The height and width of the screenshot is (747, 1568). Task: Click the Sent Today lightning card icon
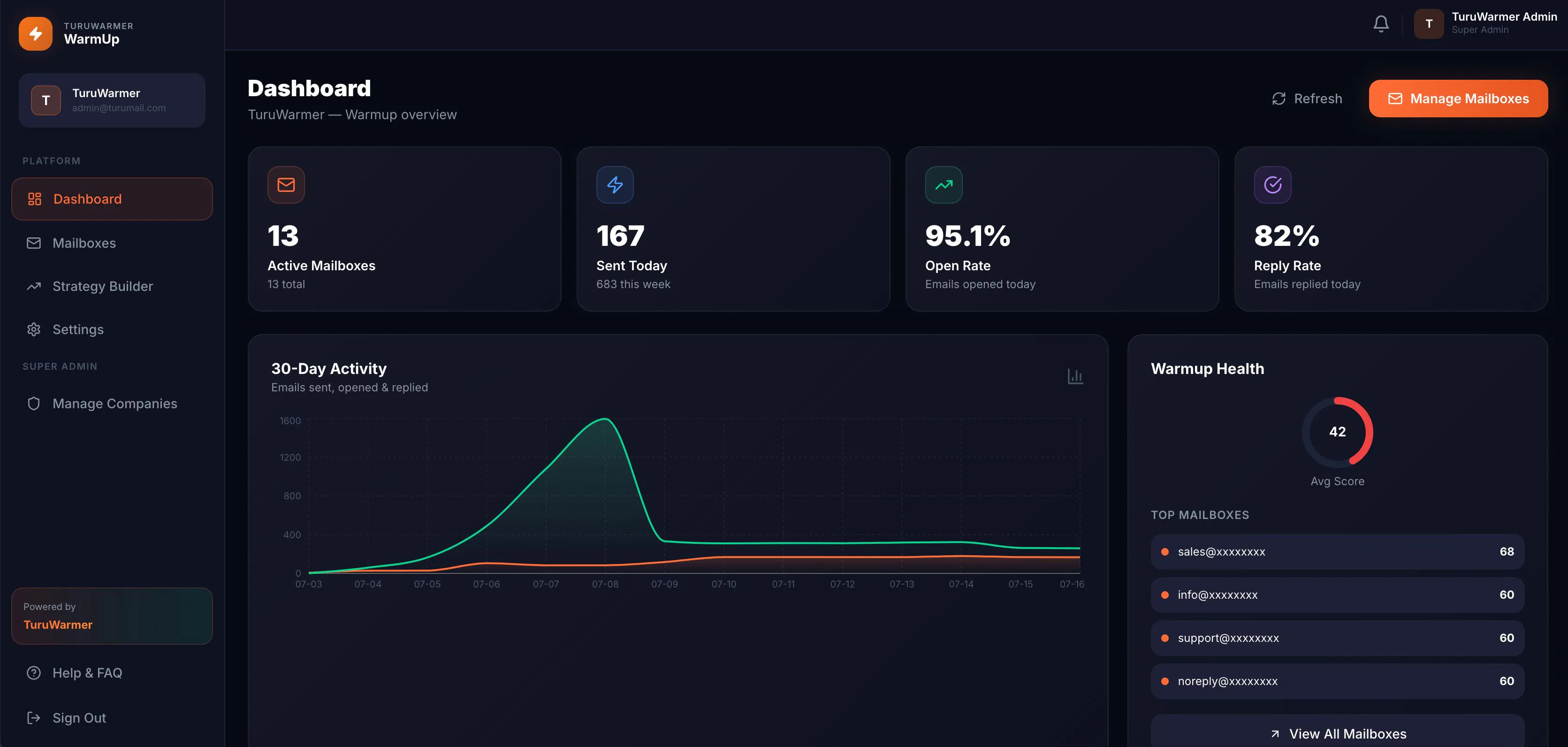(615, 184)
